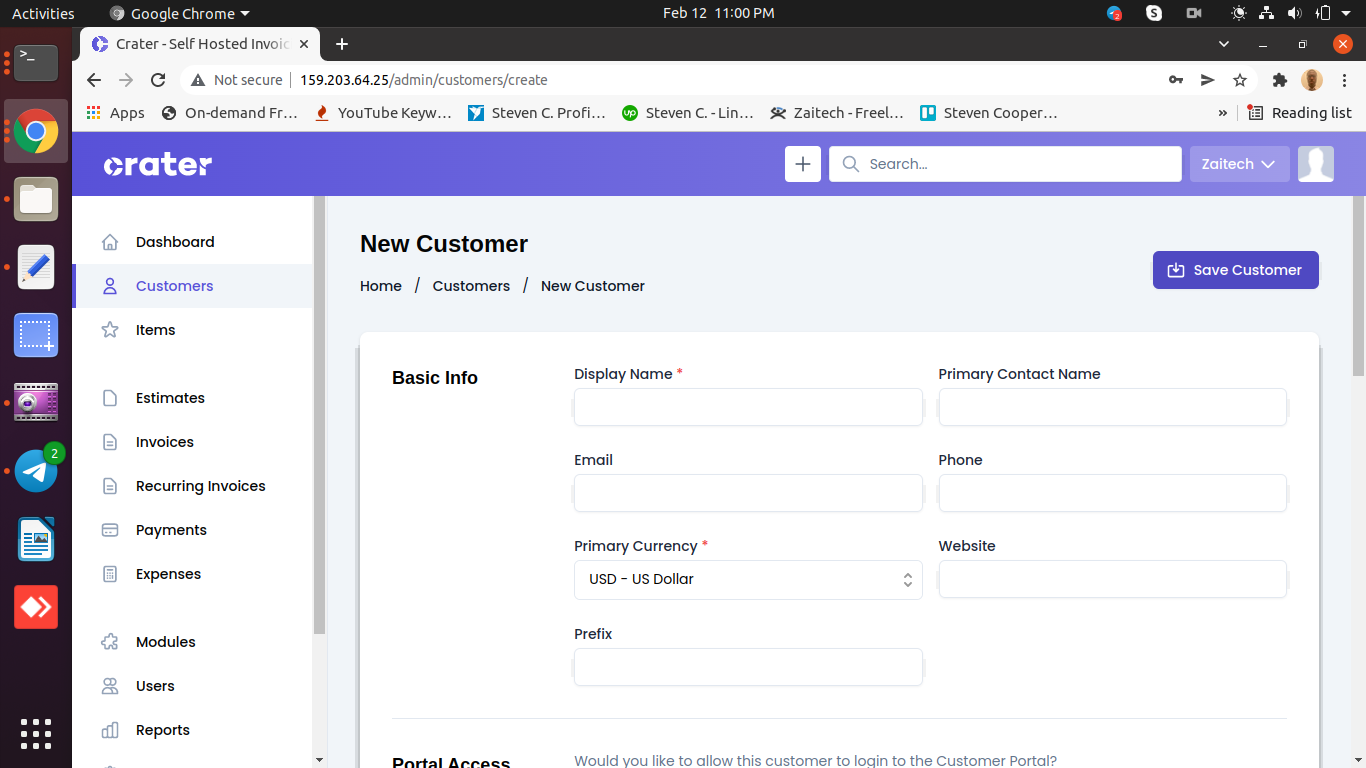Screen dimensions: 1366x768
Task: Click the Expenses calculator icon
Action: pos(110,574)
